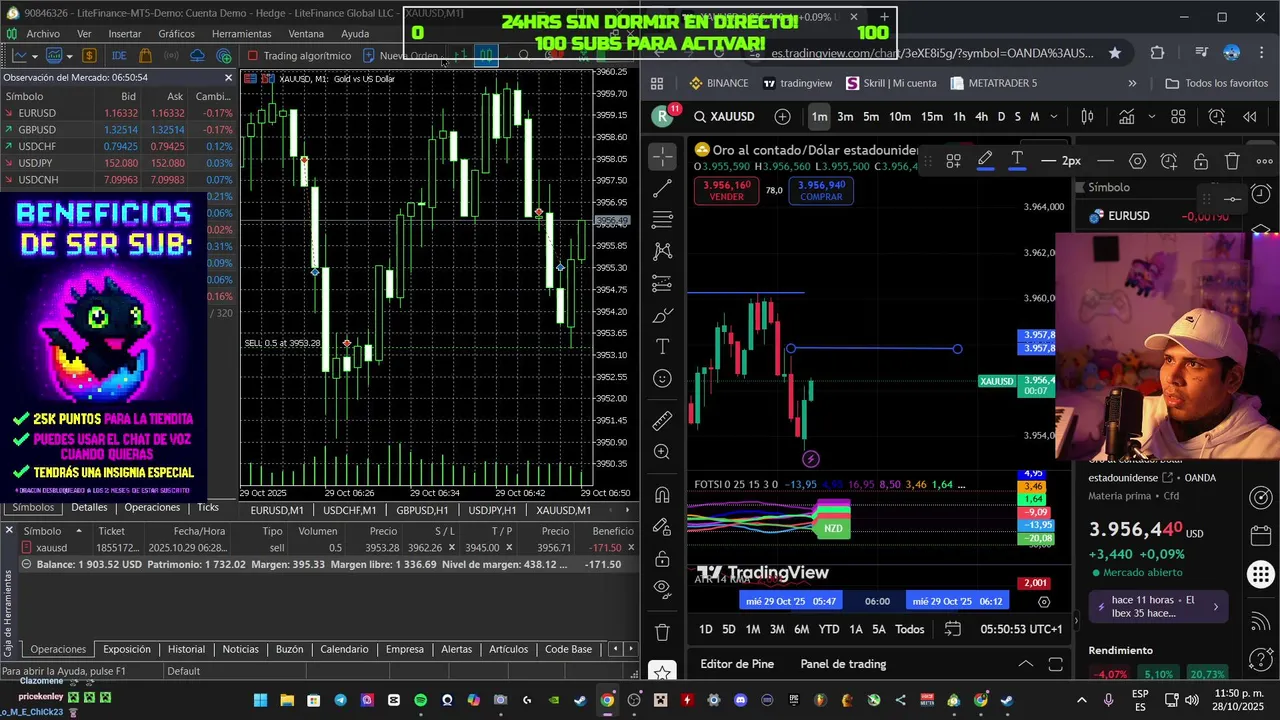Click the blue COMPRAR buy button
This screenshot has width=1280, height=720.
[x=822, y=191]
